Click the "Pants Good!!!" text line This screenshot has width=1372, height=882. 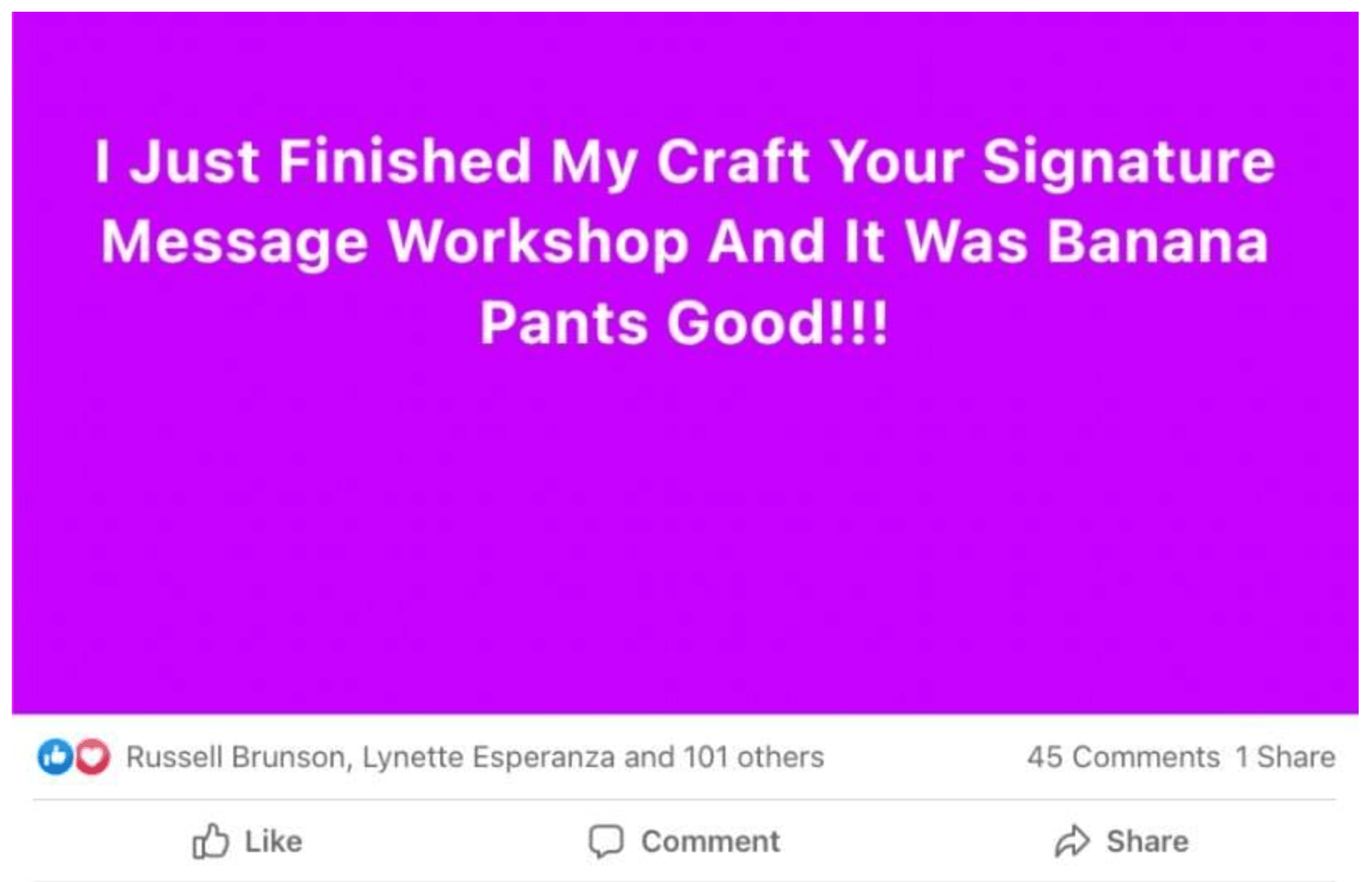pos(683,323)
